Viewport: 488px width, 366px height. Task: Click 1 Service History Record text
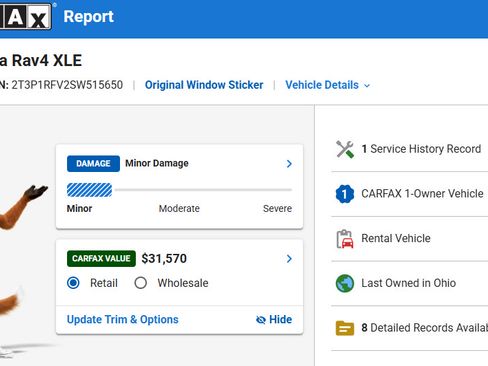(421, 149)
